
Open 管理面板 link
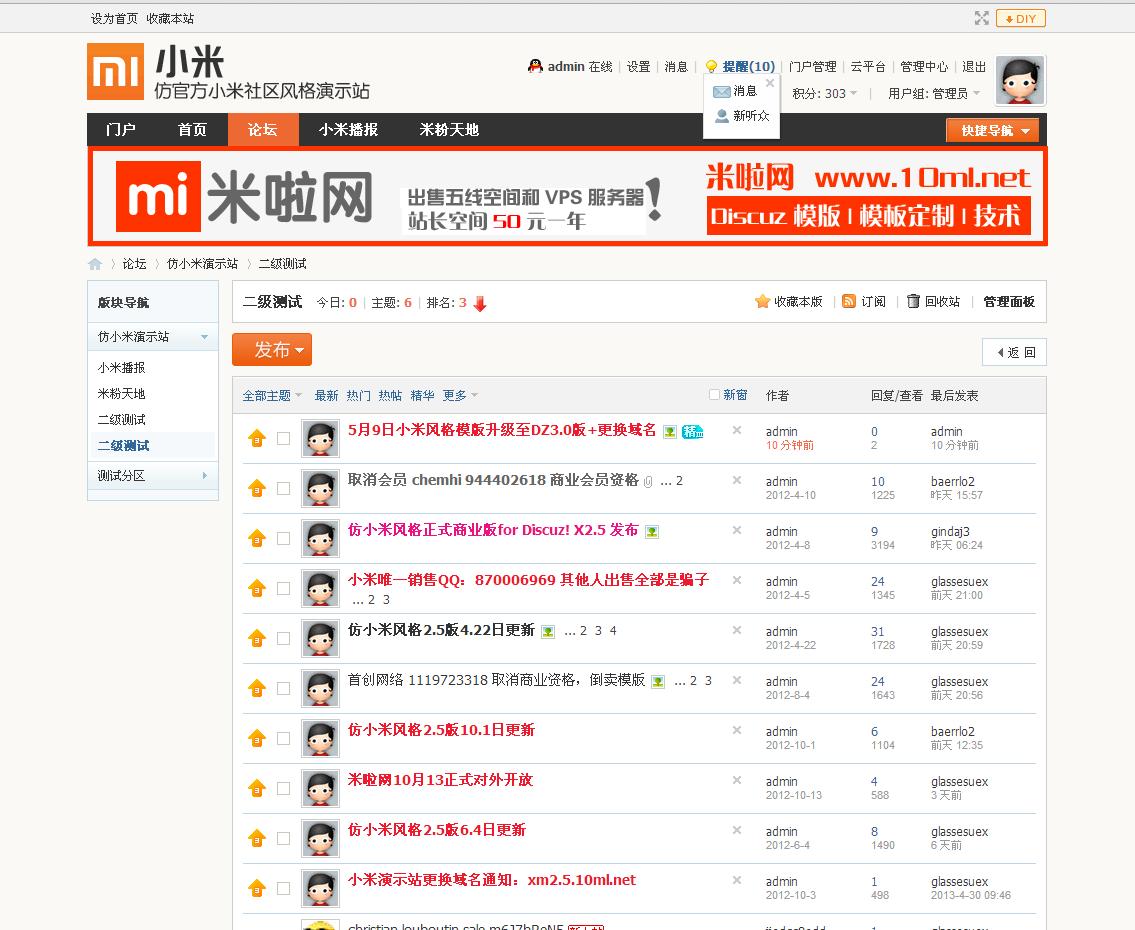click(x=1008, y=302)
